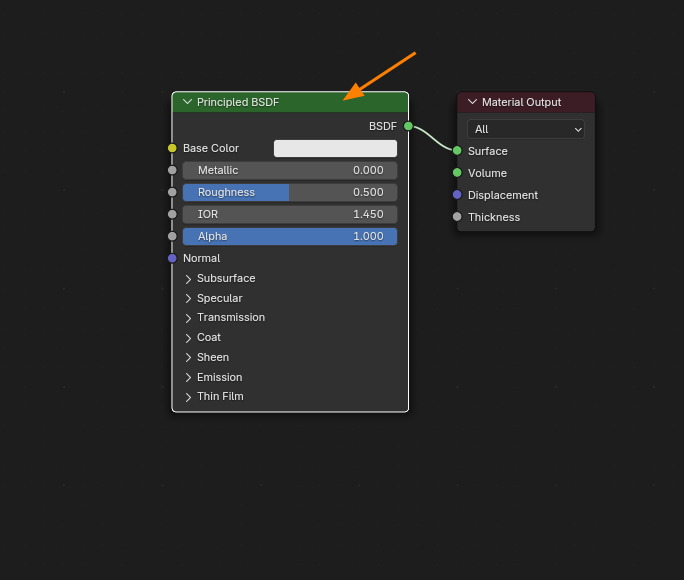
Task: Click the BSDF to Surface link
Action: coord(433,138)
